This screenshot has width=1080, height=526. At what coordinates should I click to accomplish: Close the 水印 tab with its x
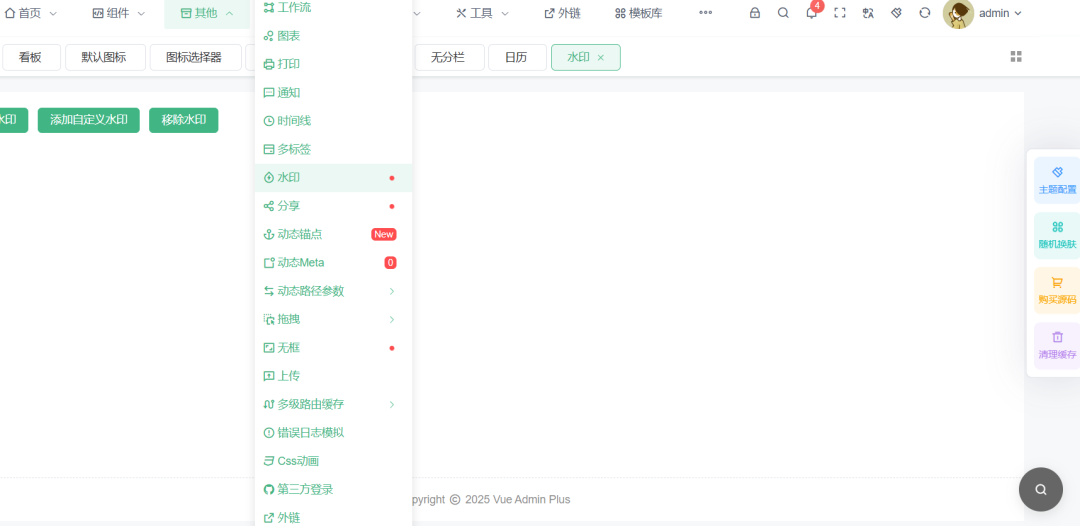click(601, 58)
